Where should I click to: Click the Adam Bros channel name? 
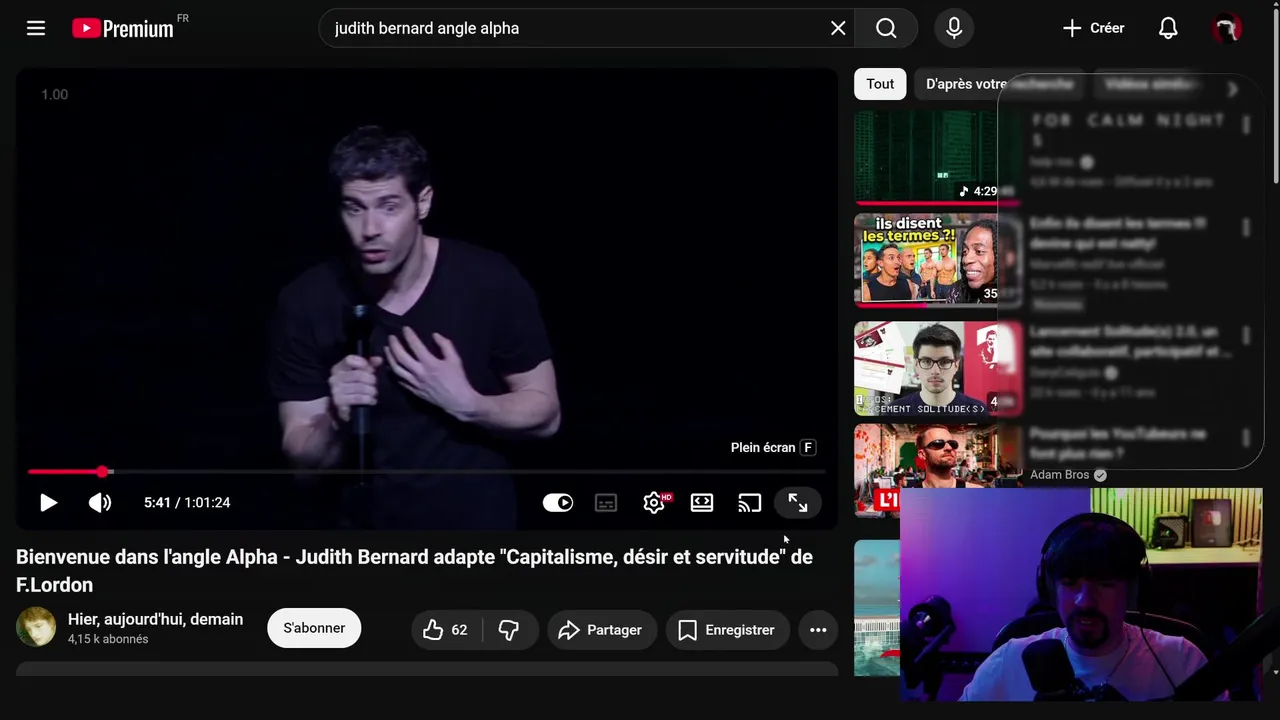pyautogui.click(x=1059, y=475)
